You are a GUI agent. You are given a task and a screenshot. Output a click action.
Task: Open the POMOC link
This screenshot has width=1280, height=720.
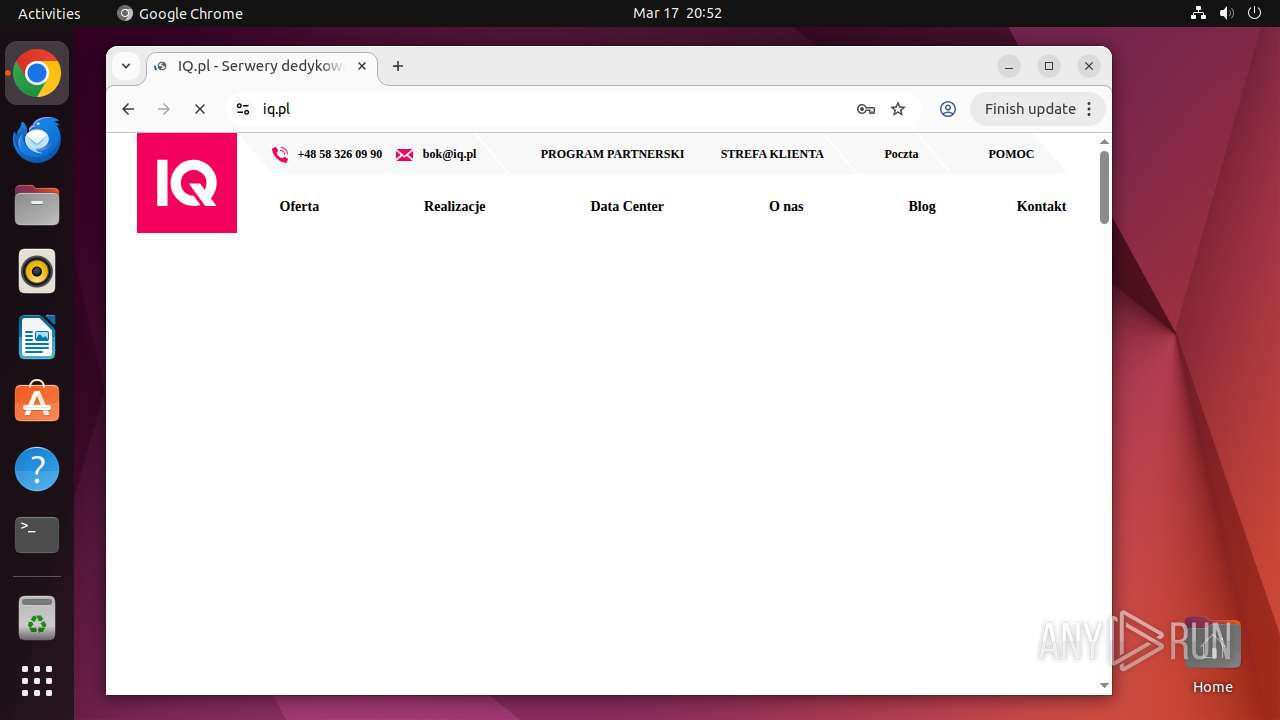point(1011,154)
